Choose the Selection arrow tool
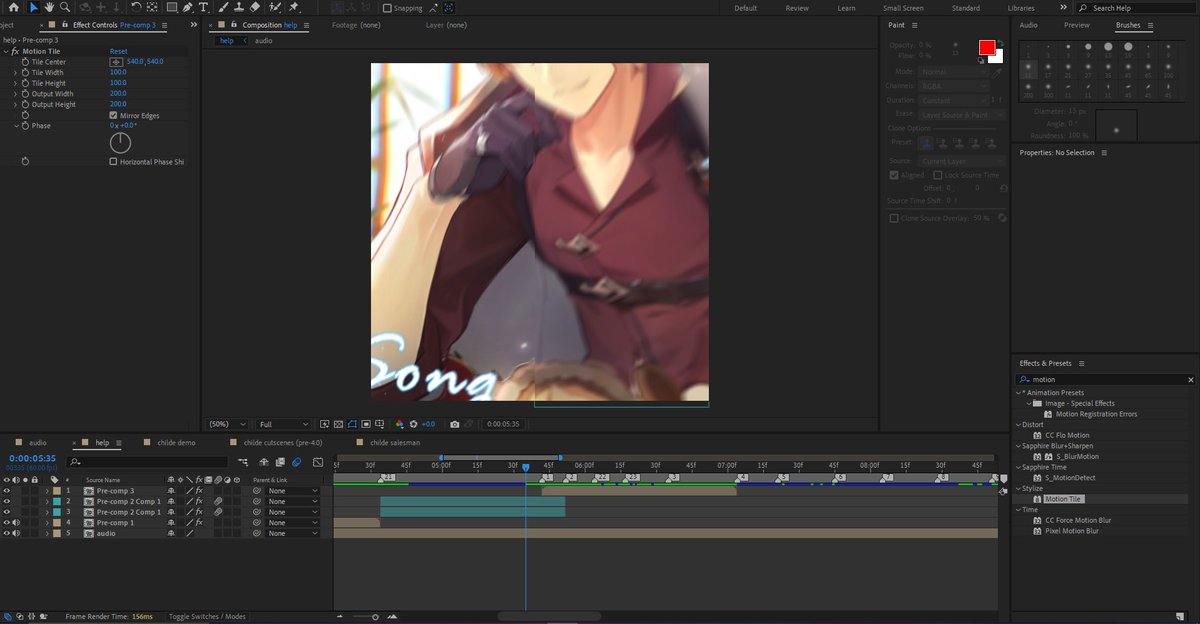1200x624 pixels. coord(33,7)
